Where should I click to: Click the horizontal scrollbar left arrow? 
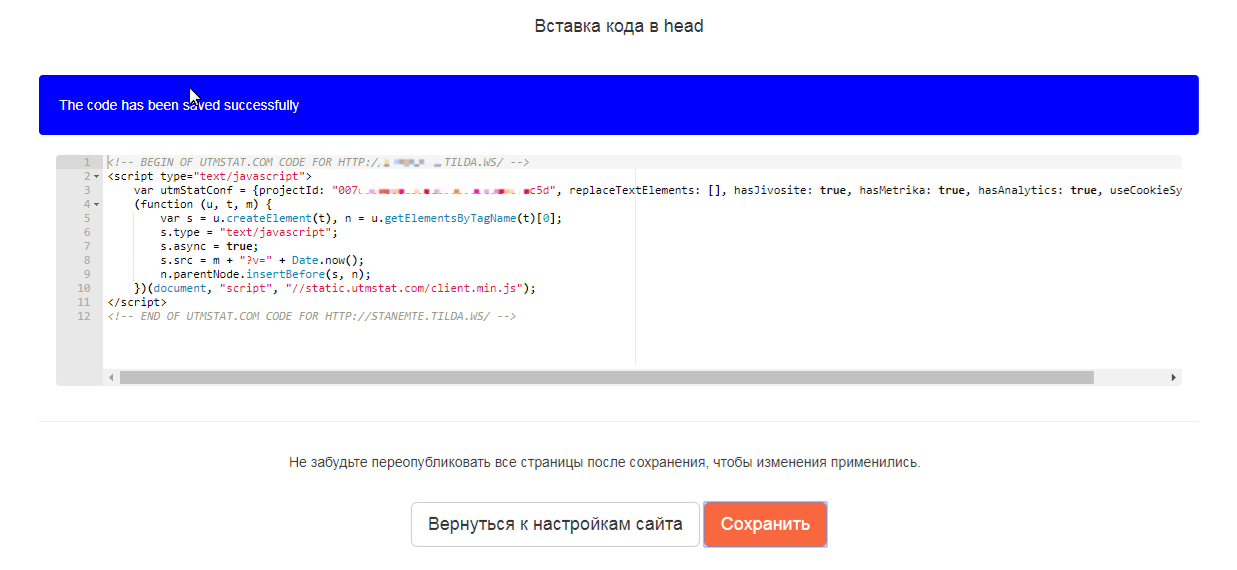(x=111, y=378)
